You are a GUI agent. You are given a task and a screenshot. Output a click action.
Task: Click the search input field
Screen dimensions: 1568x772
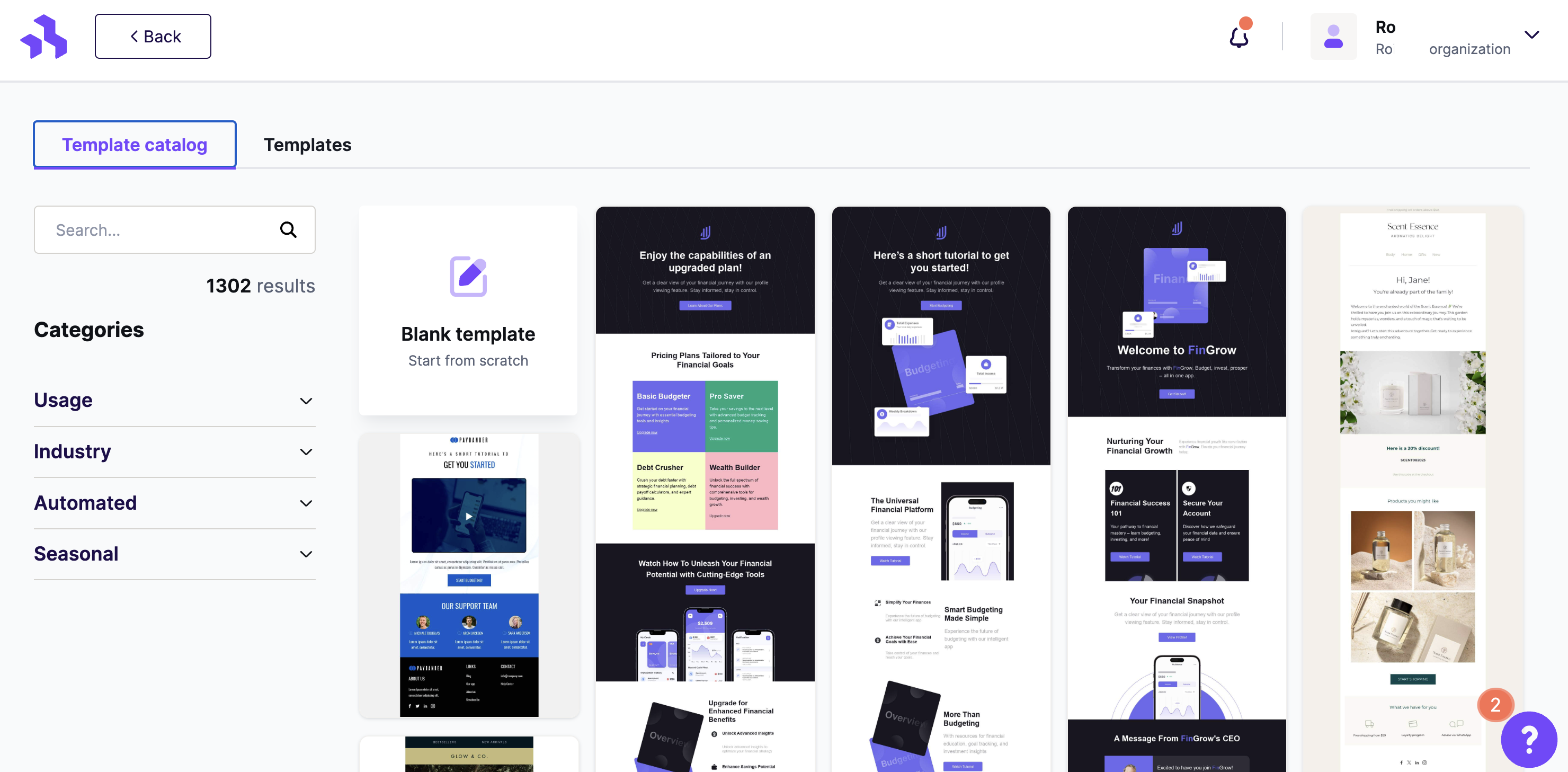click(175, 229)
